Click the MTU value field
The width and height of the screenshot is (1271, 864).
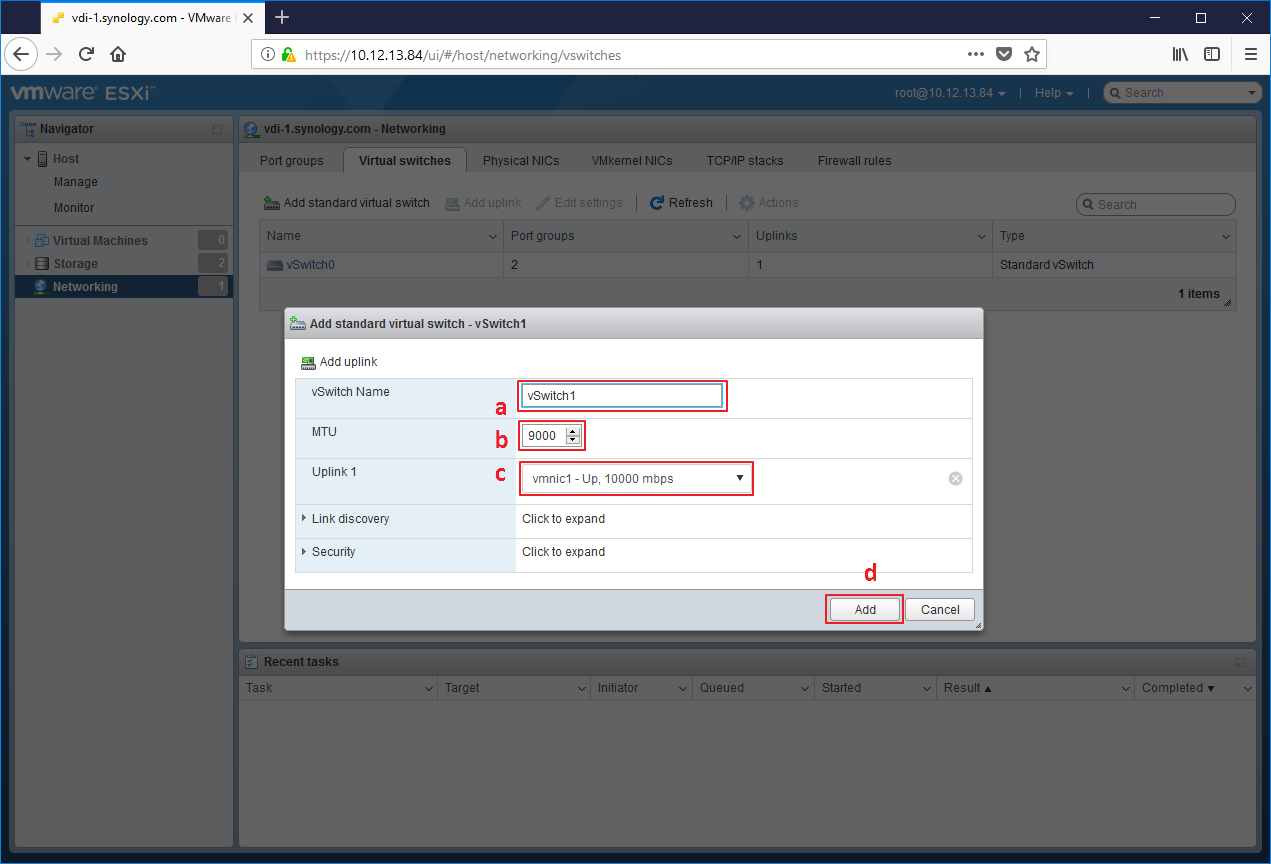click(x=545, y=436)
